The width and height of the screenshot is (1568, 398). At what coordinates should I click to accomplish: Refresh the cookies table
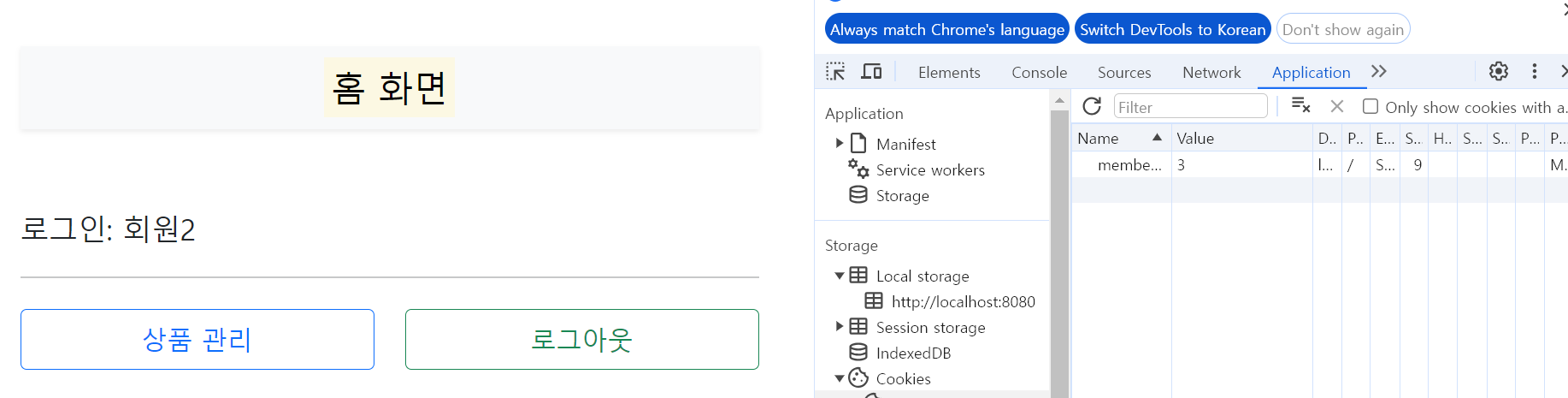click(1092, 106)
